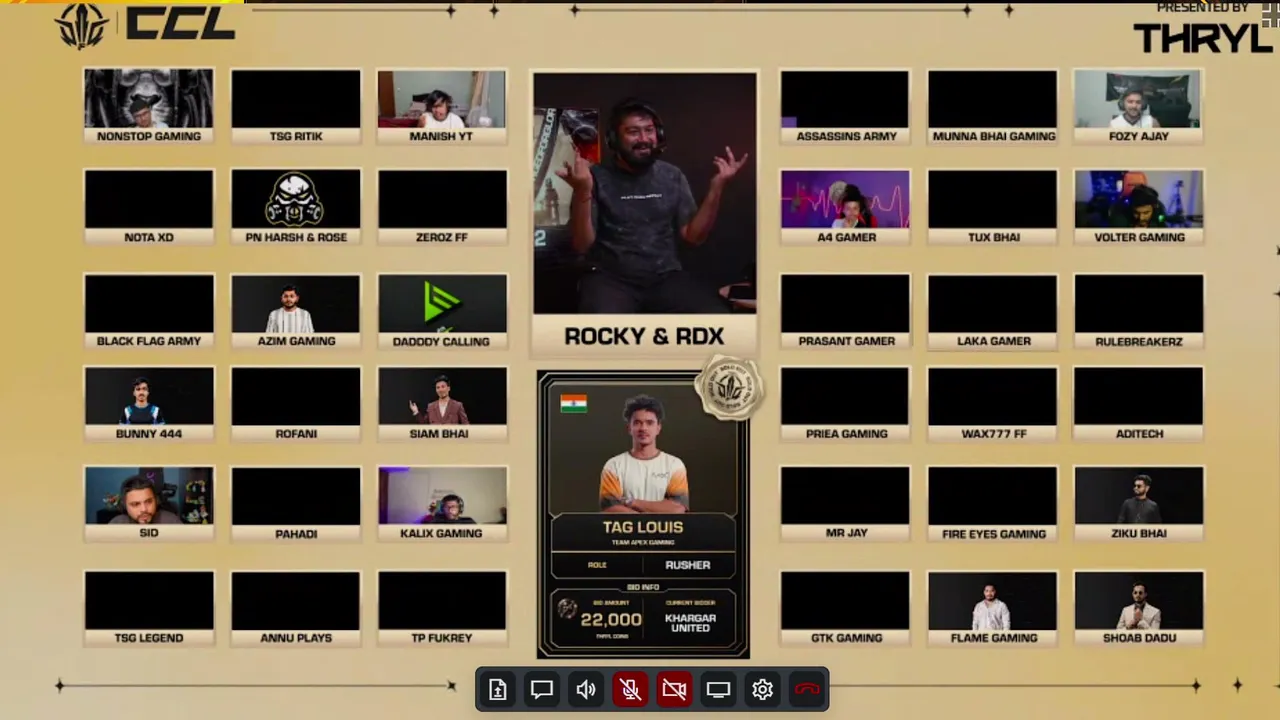Open Sid's video feed tile

click(x=149, y=504)
